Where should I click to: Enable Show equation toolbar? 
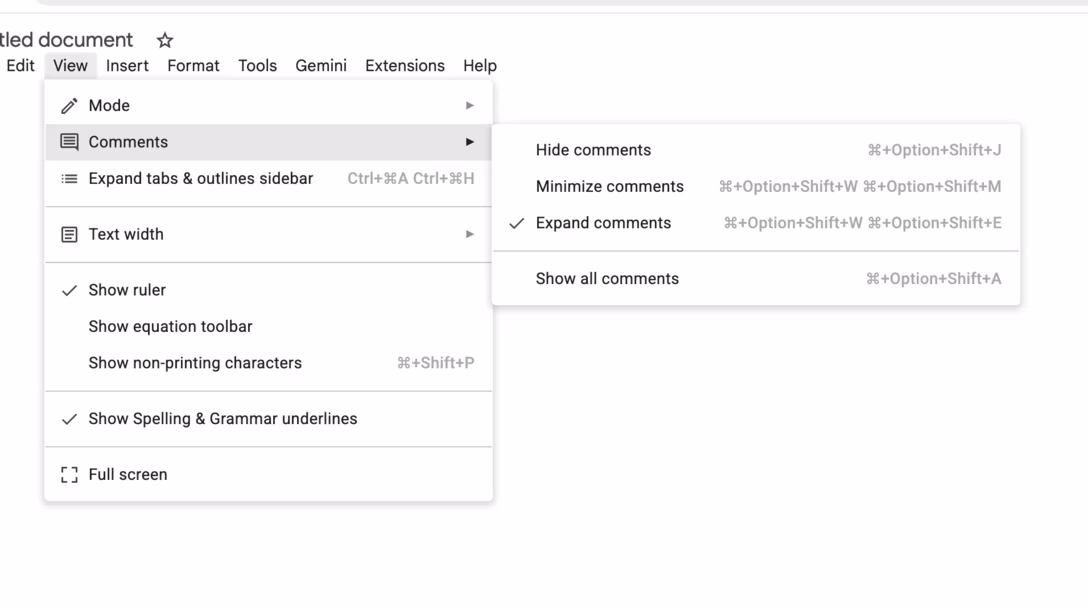tap(269, 326)
